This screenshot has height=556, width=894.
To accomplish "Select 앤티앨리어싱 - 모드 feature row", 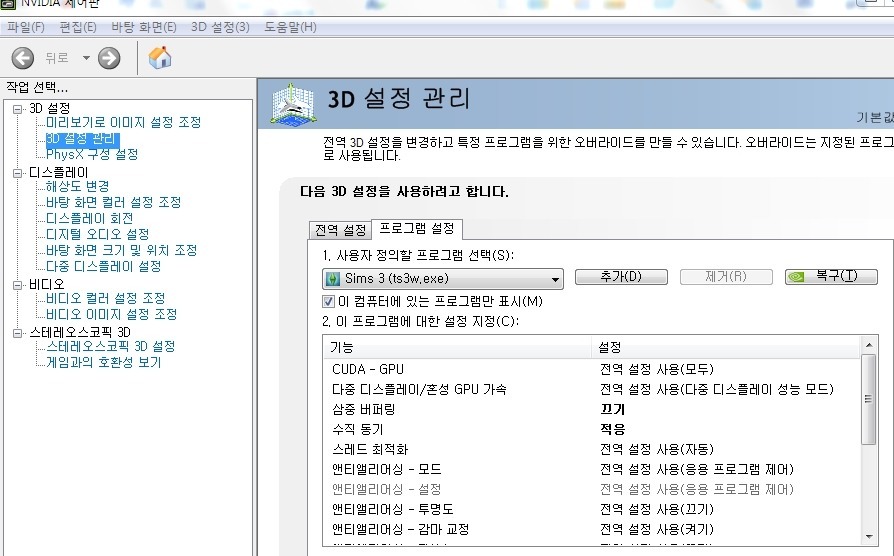I will (592, 469).
